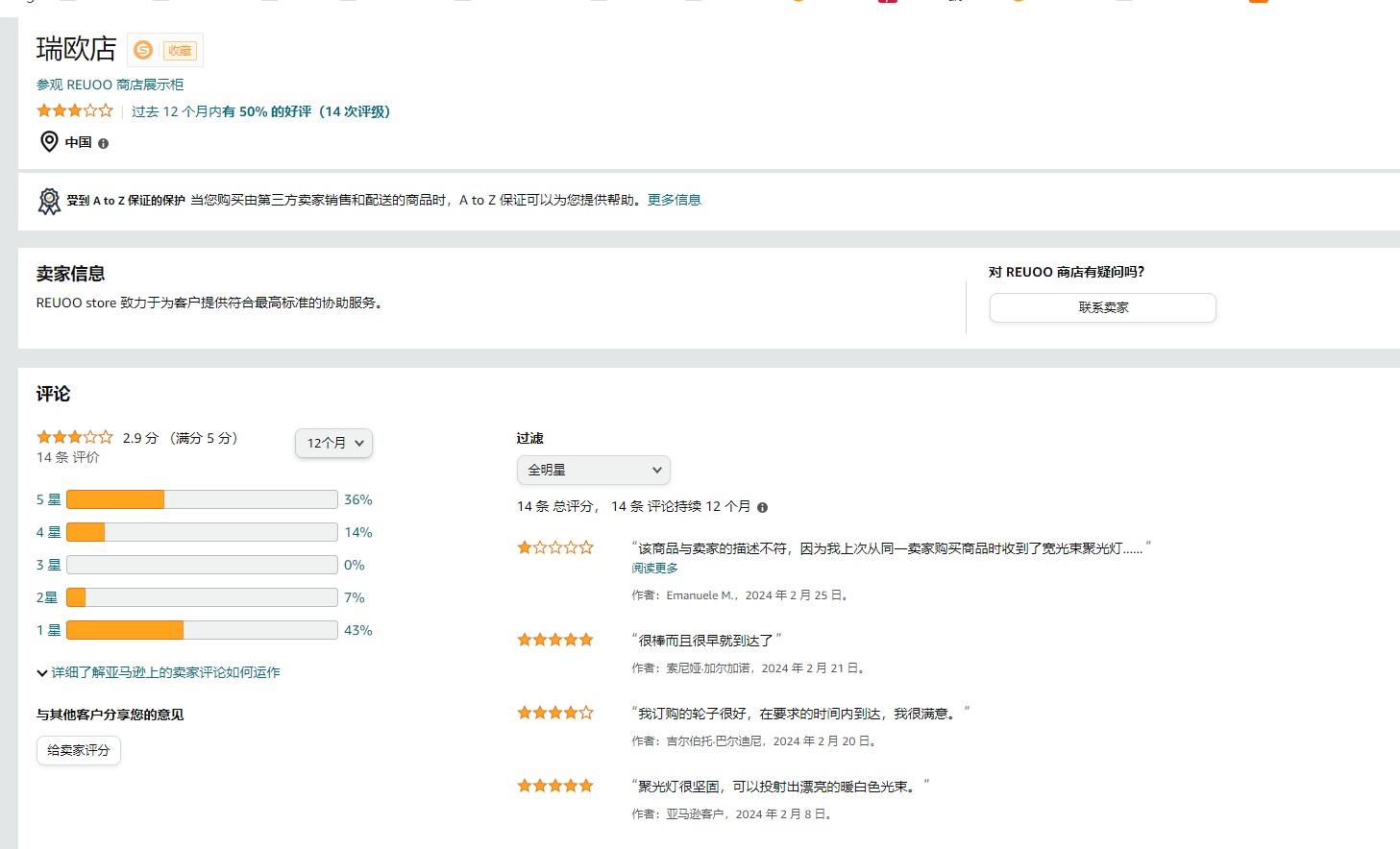Click the 收藏 badge next to store name
The height and width of the screenshot is (849, 1400).
[x=180, y=51]
